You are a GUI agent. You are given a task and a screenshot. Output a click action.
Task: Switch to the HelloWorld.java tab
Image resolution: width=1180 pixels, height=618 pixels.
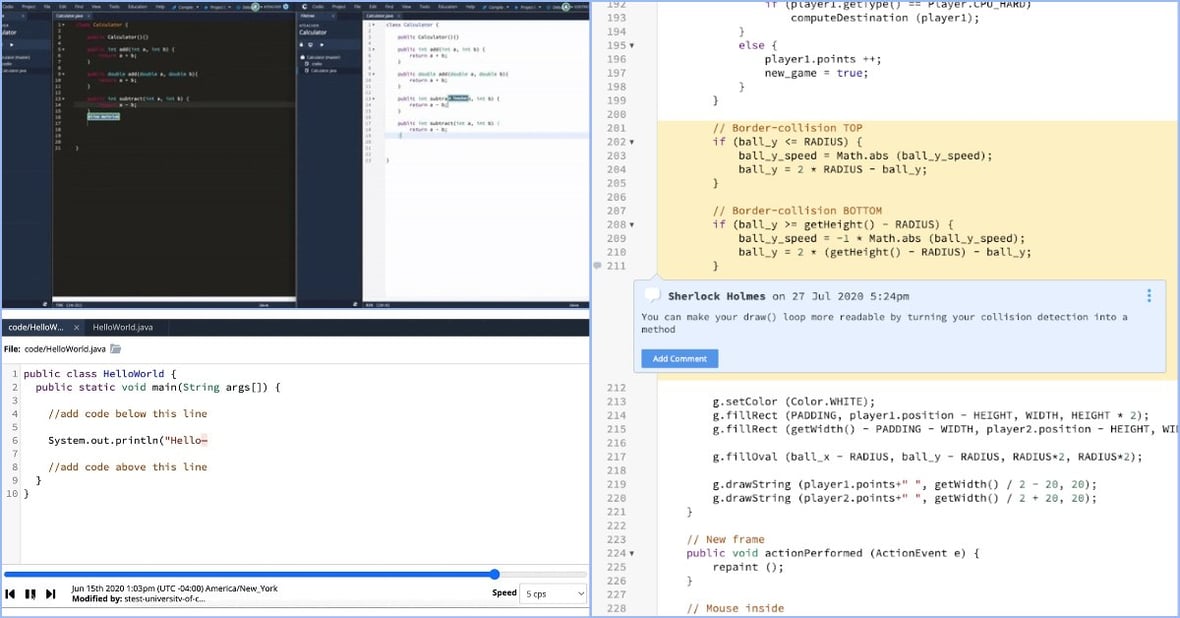pos(122,327)
